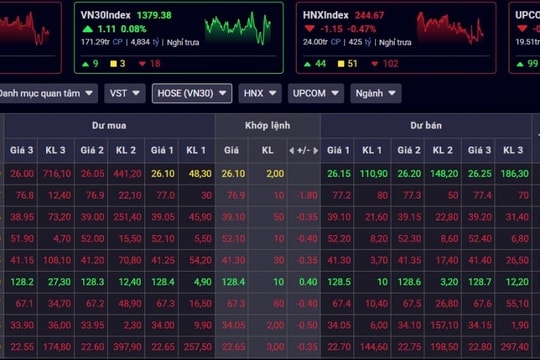This screenshot has width=540, height=360.
Task: Click ask volume 297,40
Action: tap(515, 347)
